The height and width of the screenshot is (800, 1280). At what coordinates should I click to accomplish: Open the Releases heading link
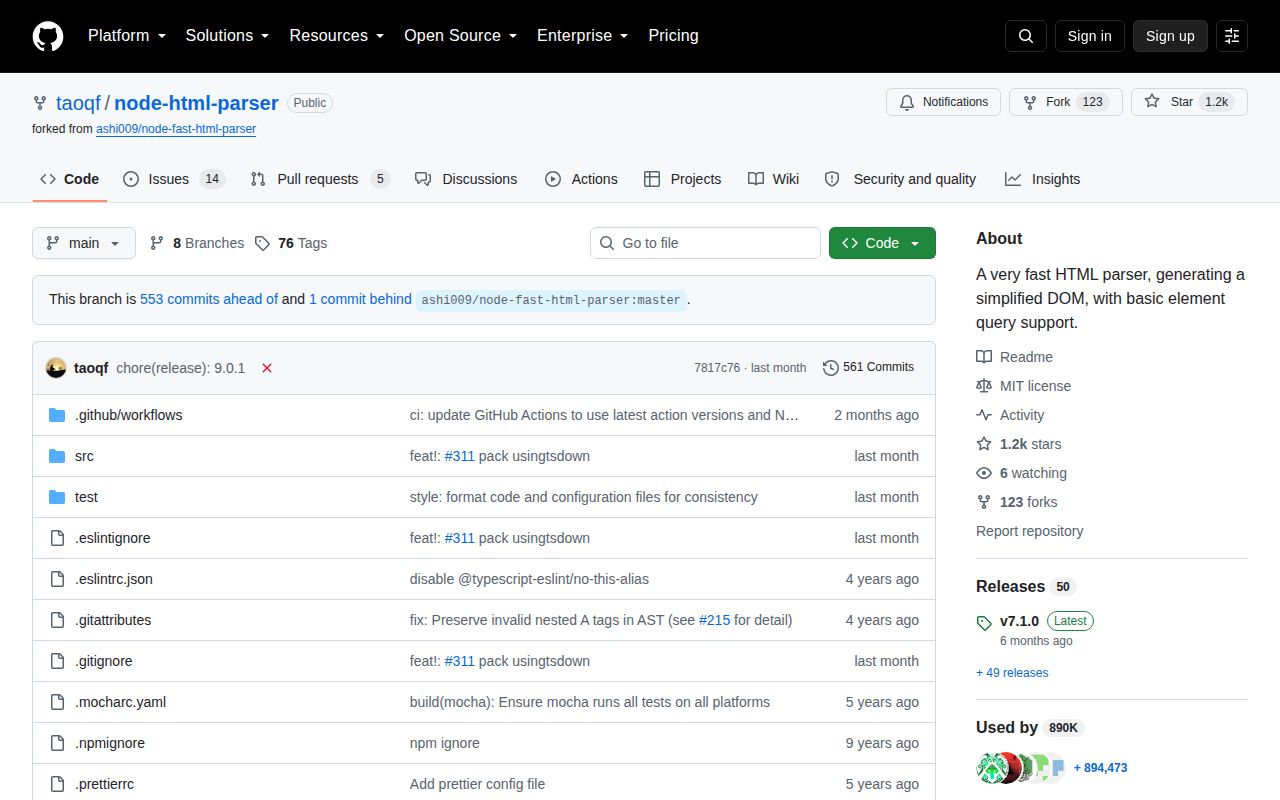1025,587
